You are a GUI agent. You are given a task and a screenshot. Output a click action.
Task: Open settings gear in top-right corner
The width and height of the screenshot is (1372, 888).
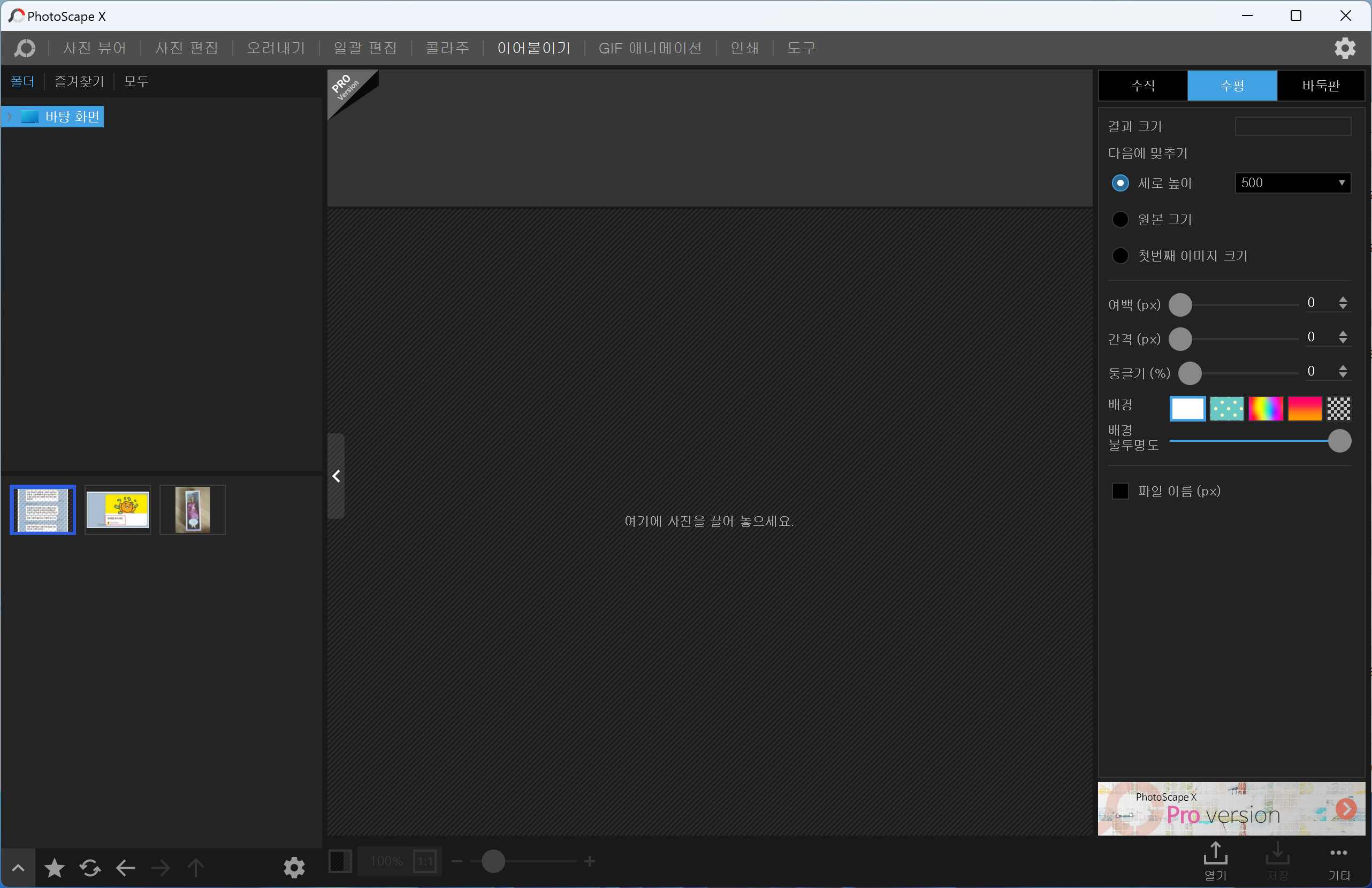tap(1344, 48)
